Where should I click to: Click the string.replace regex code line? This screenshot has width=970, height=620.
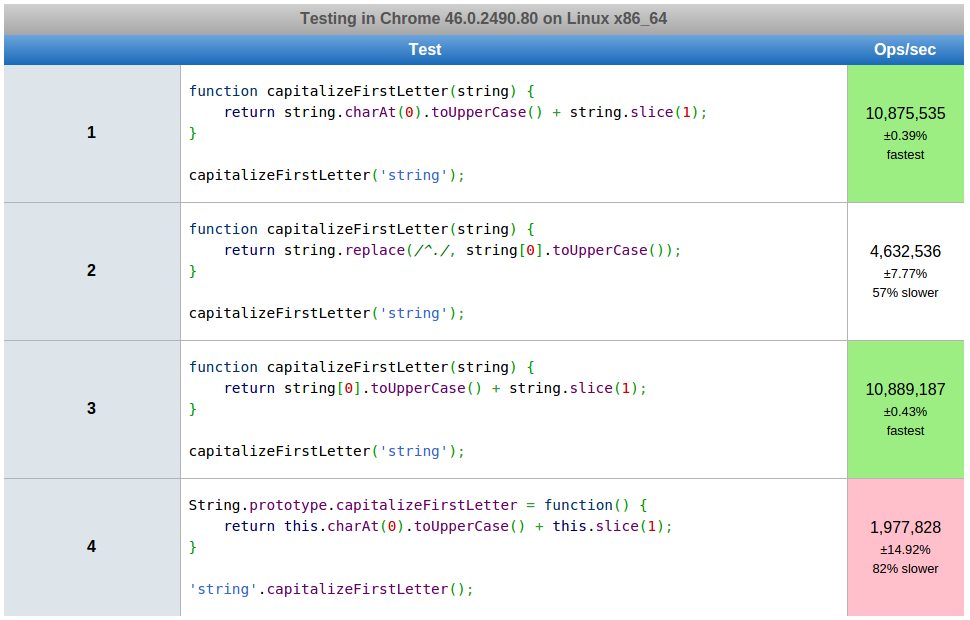point(452,250)
